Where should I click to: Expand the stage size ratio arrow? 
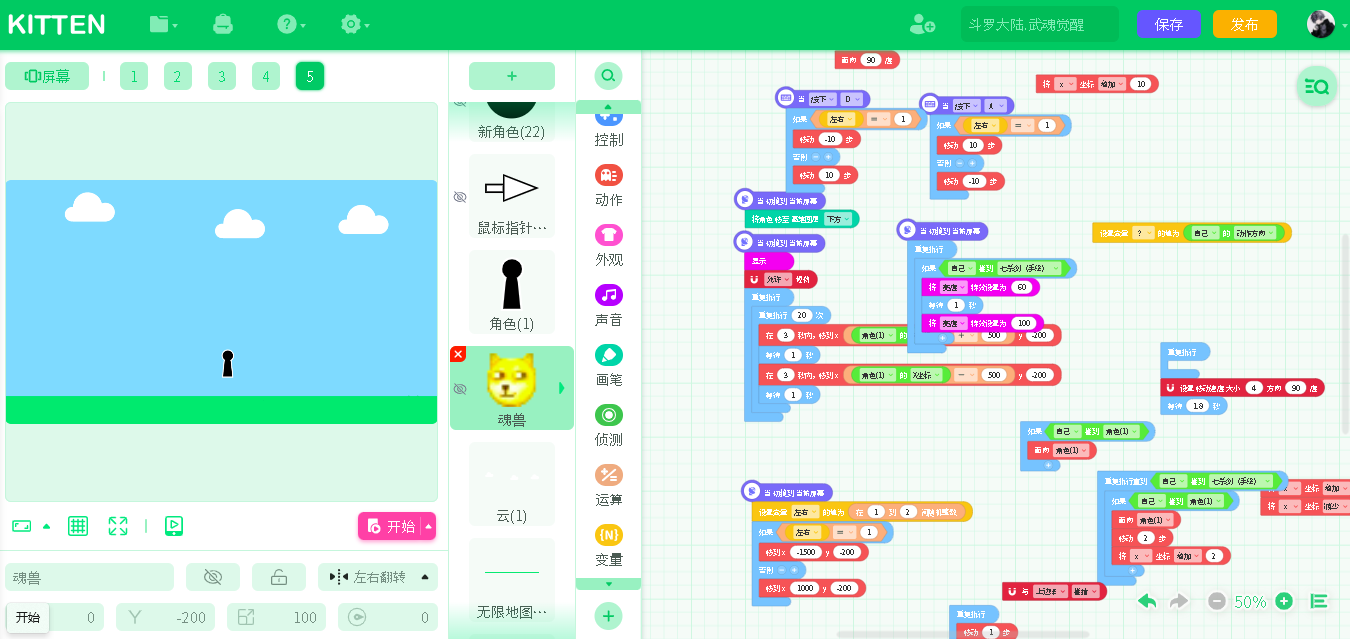[x=46, y=526]
